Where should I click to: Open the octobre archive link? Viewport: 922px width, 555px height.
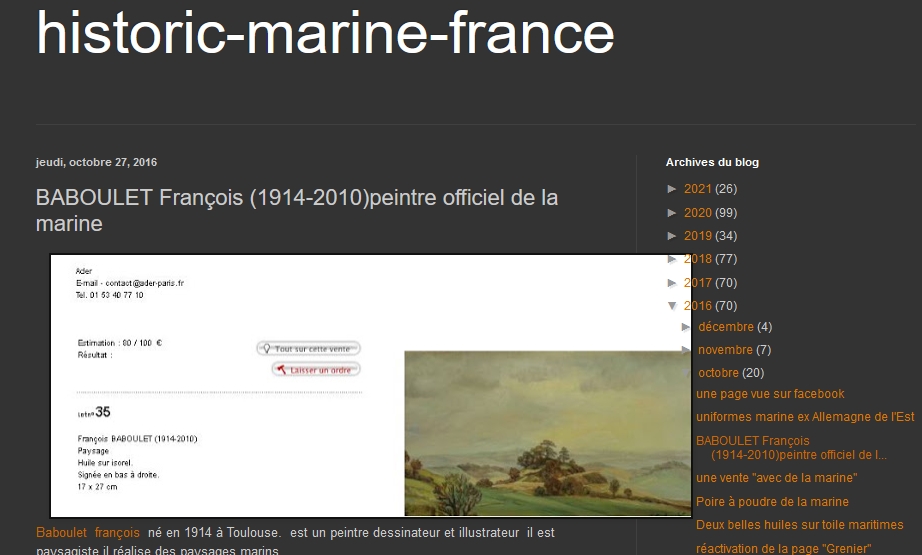pos(718,373)
